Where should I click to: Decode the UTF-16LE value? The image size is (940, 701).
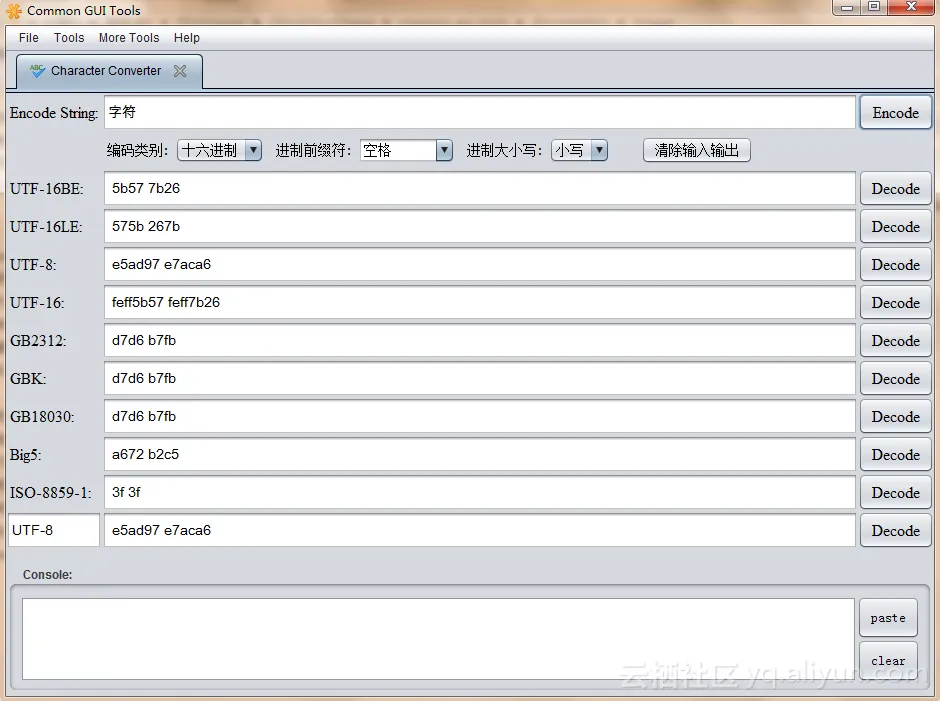(896, 227)
